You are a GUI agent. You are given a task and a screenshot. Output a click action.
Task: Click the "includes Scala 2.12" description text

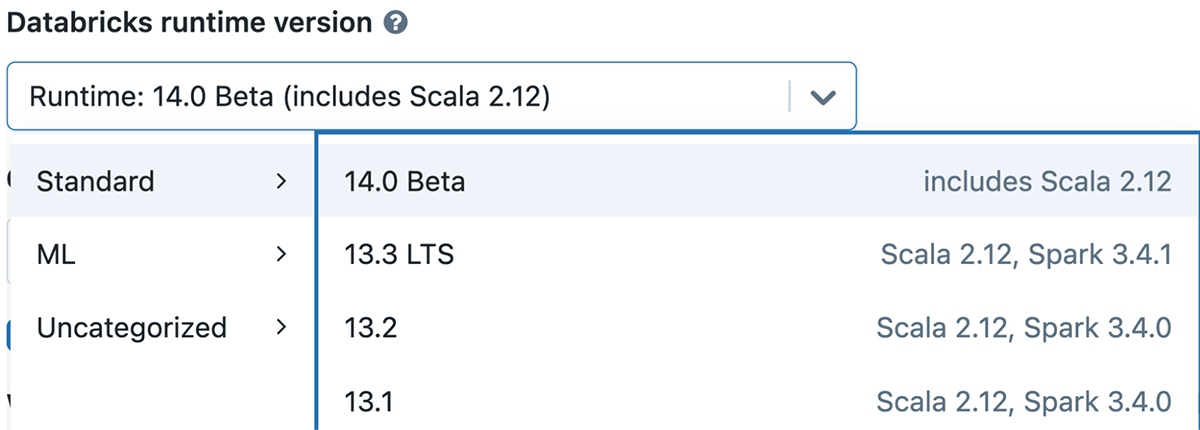[1046, 181]
